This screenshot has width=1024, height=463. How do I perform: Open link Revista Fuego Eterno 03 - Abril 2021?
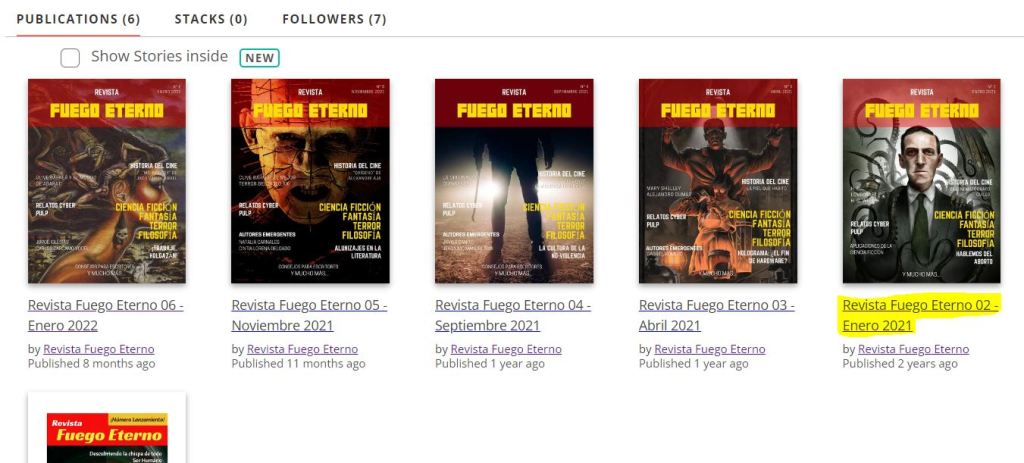(x=716, y=315)
